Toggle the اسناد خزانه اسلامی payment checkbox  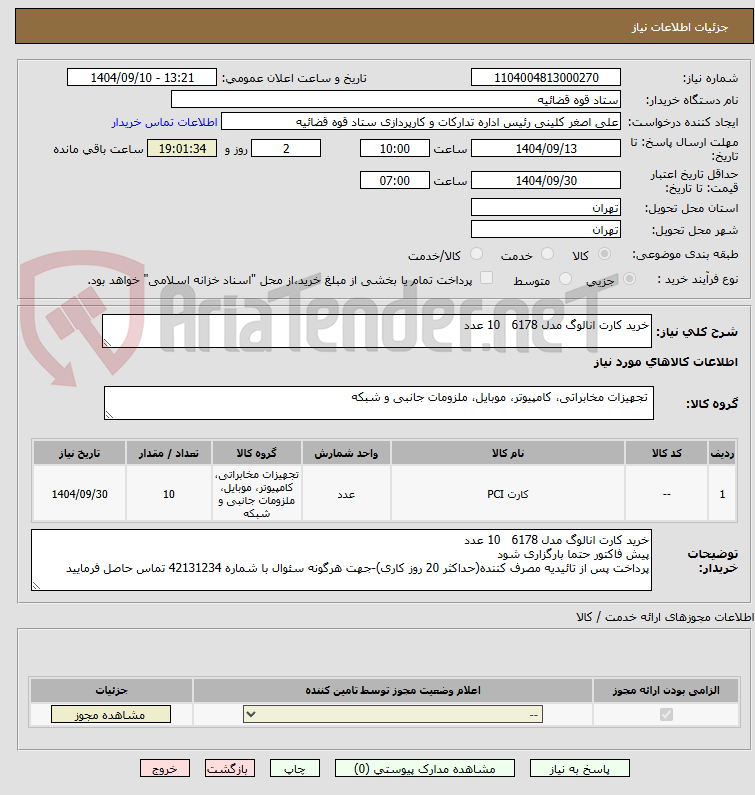tap(486, 277)
